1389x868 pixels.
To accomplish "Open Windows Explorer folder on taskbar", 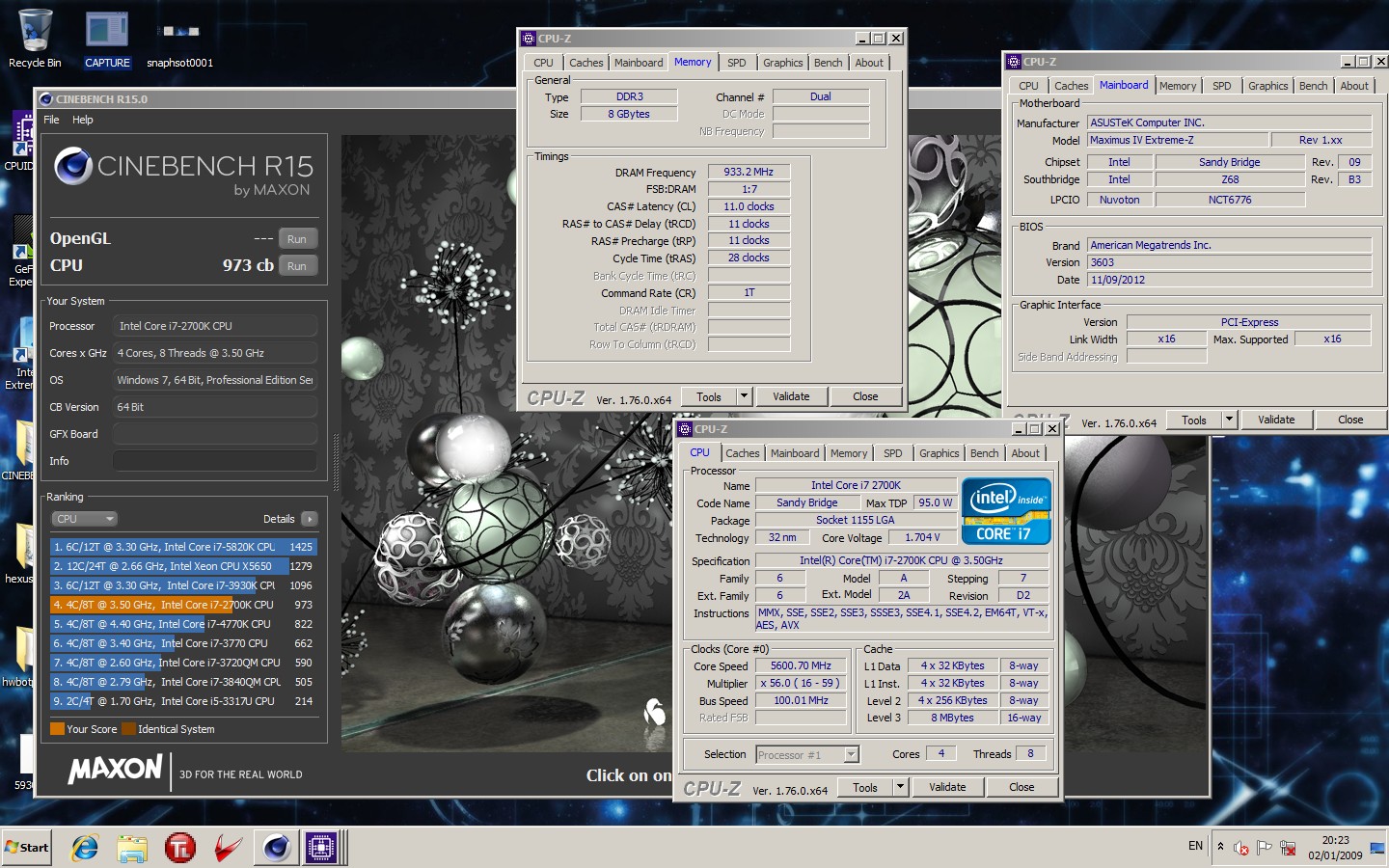I will [x=132, y=848].
